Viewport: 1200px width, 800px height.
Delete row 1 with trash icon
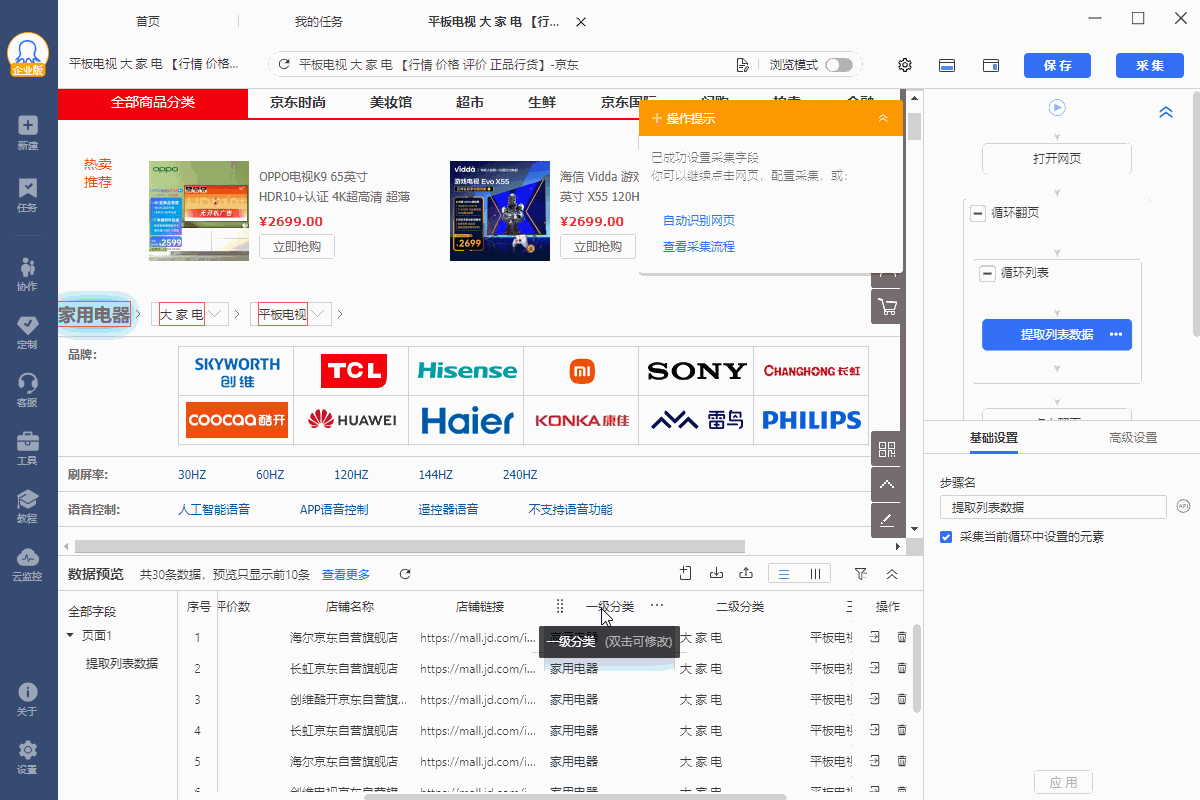point(902,637)
